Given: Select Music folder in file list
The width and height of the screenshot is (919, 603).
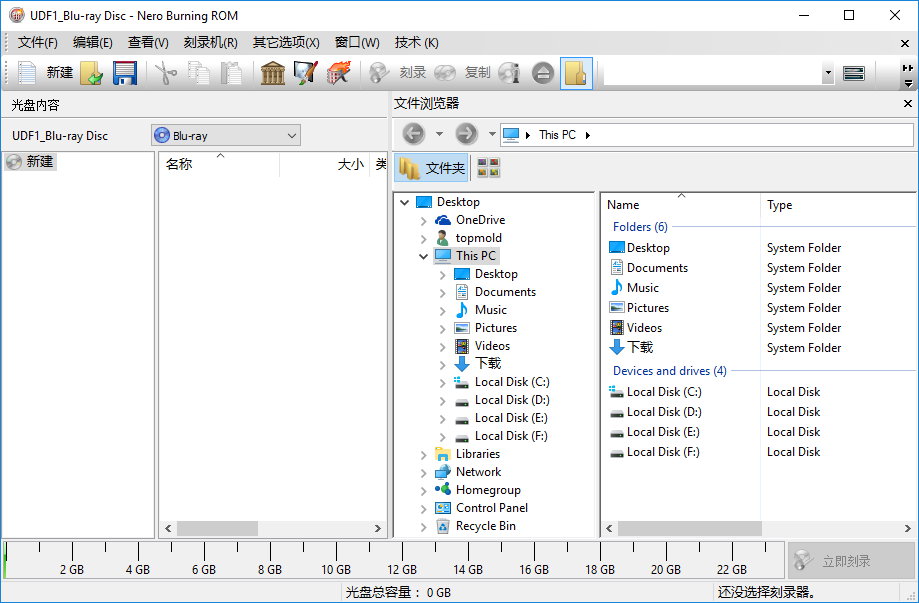Looking at the screenshot, I should (642, 288).
